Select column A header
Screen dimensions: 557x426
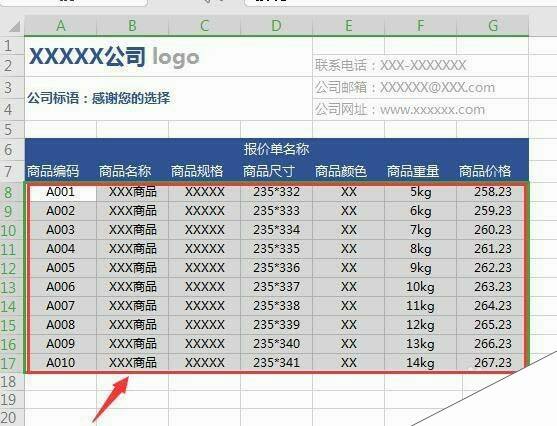(61, 26)
